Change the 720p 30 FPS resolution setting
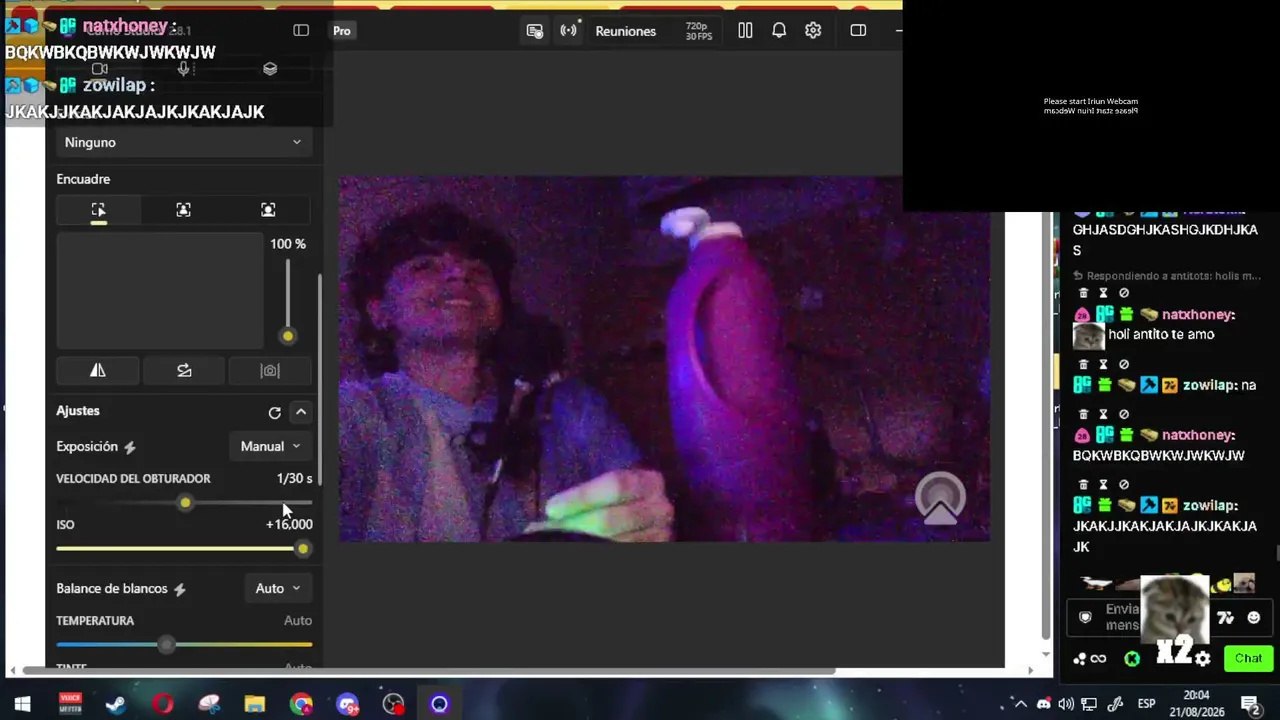The image size is (1280, 720). click(699, 31)
